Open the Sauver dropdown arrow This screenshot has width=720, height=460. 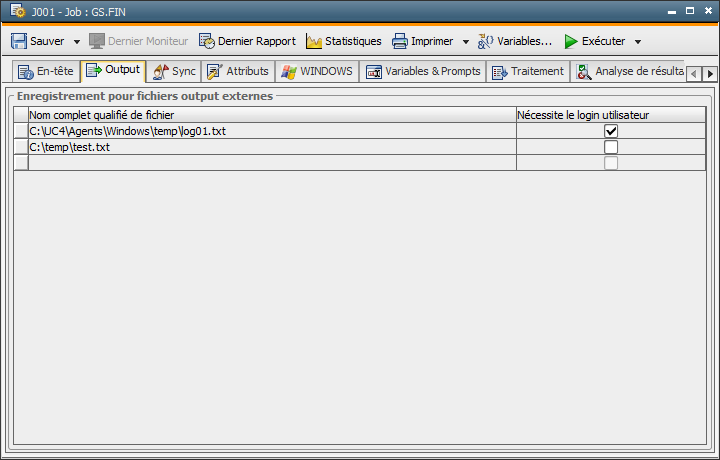tap(77, 42)
